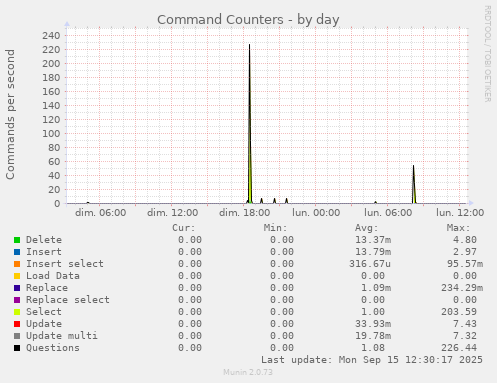The height and width of the screenshot is (383, 497).
Task: Click the Delete max value 4.80
Action: (x=465, y=240)
